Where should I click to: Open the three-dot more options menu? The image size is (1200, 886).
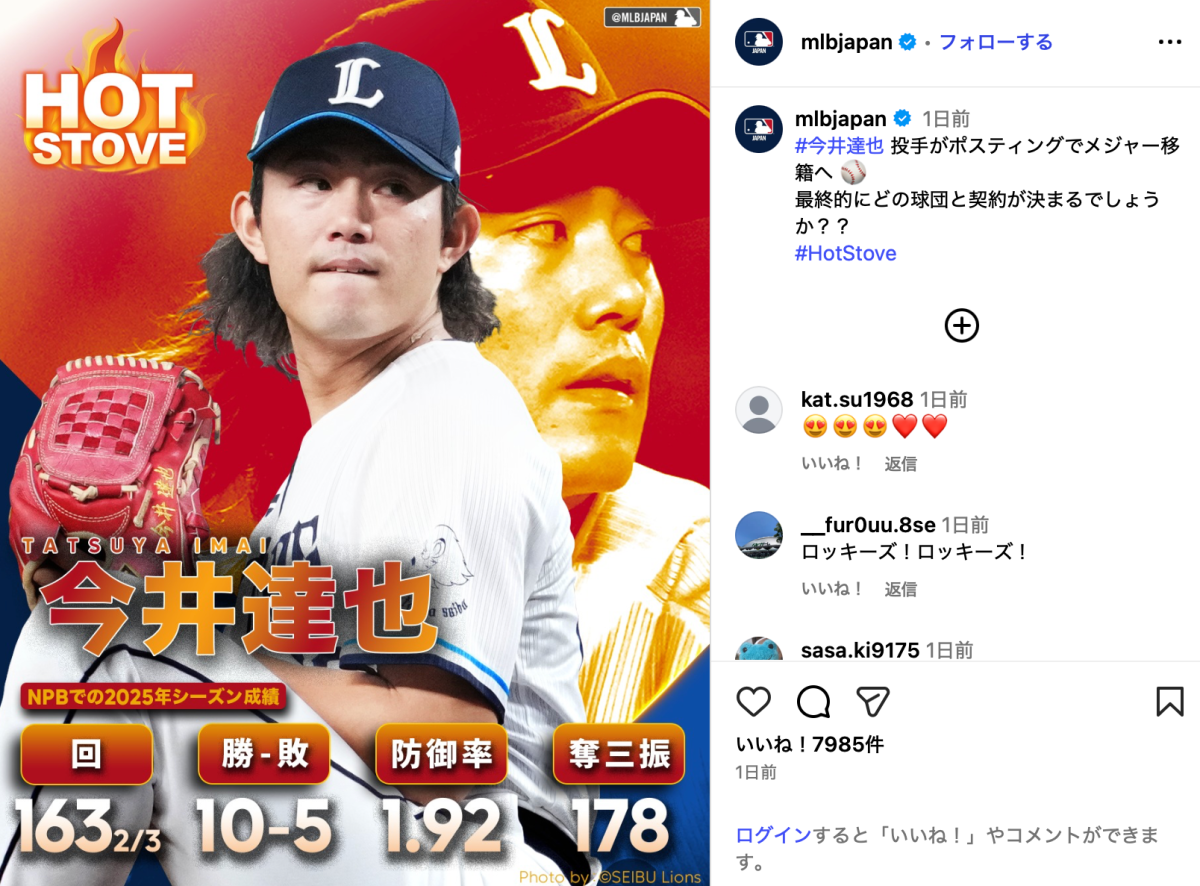point(1169,42)
